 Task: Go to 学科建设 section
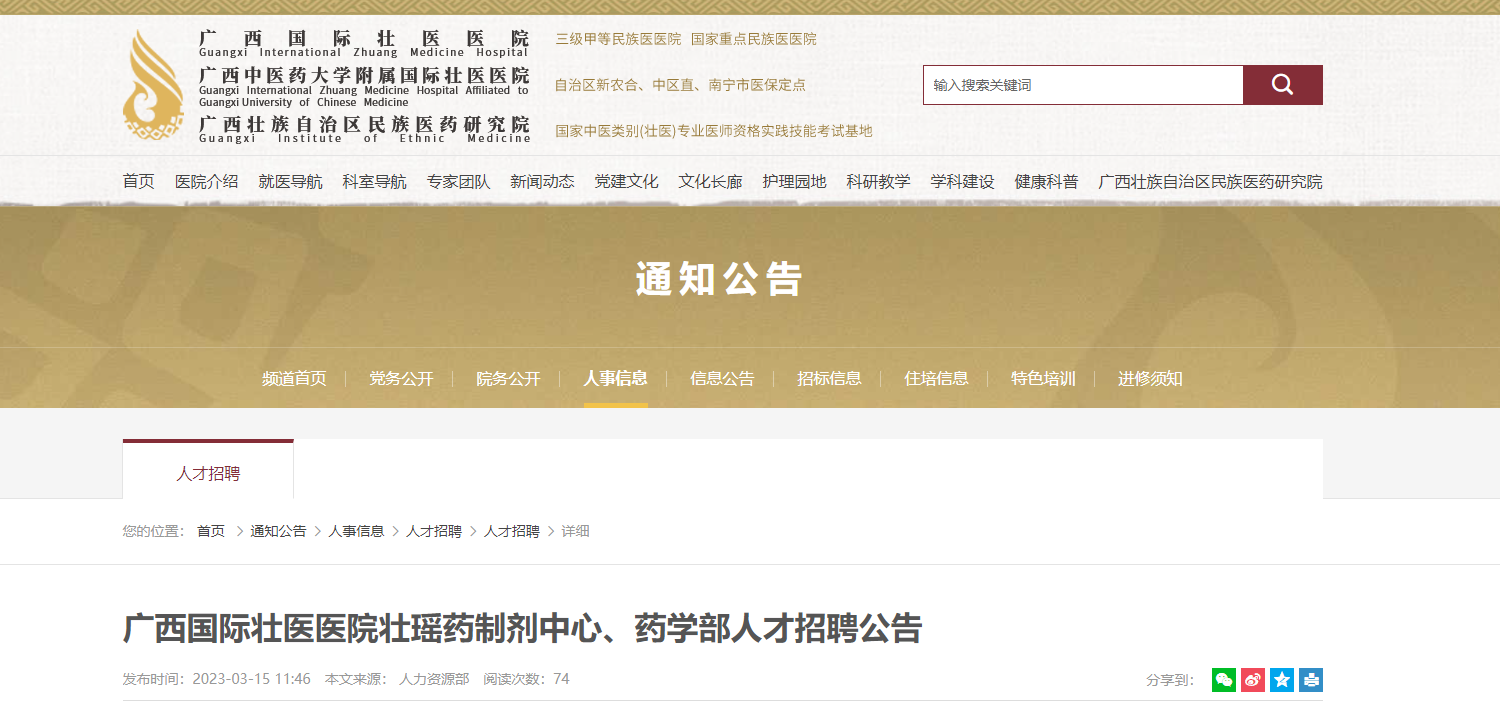click(x=963, y=182)
